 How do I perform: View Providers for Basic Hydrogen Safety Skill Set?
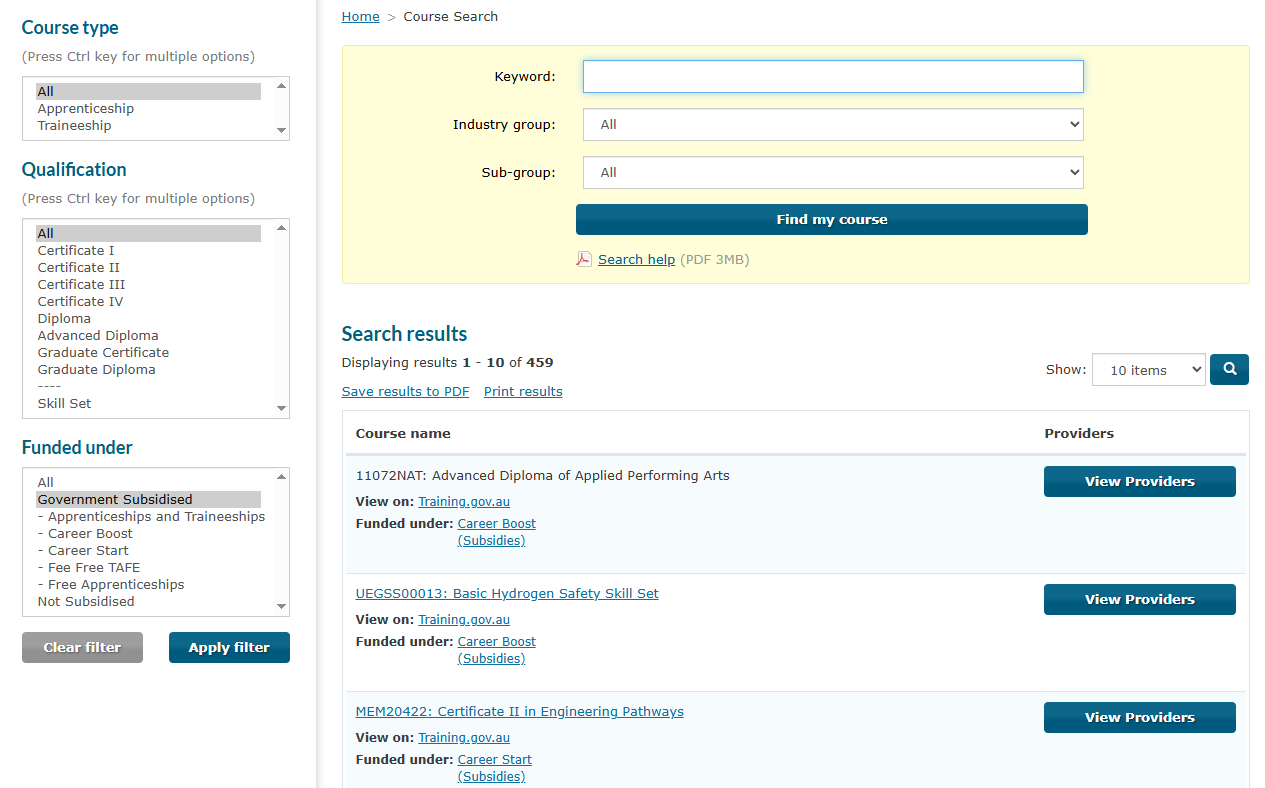pyautogui.click(x=1140, y=600)
